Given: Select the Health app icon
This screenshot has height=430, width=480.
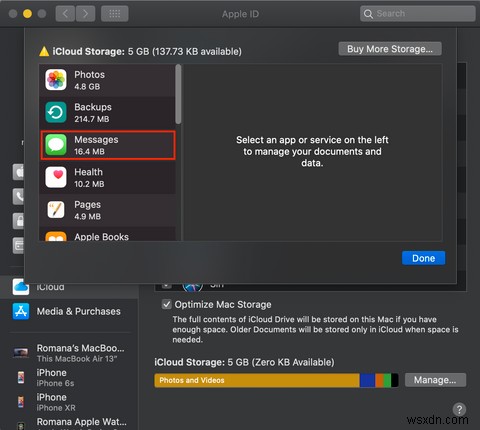Looking at the screenshot, I should [x=56, y=177].
